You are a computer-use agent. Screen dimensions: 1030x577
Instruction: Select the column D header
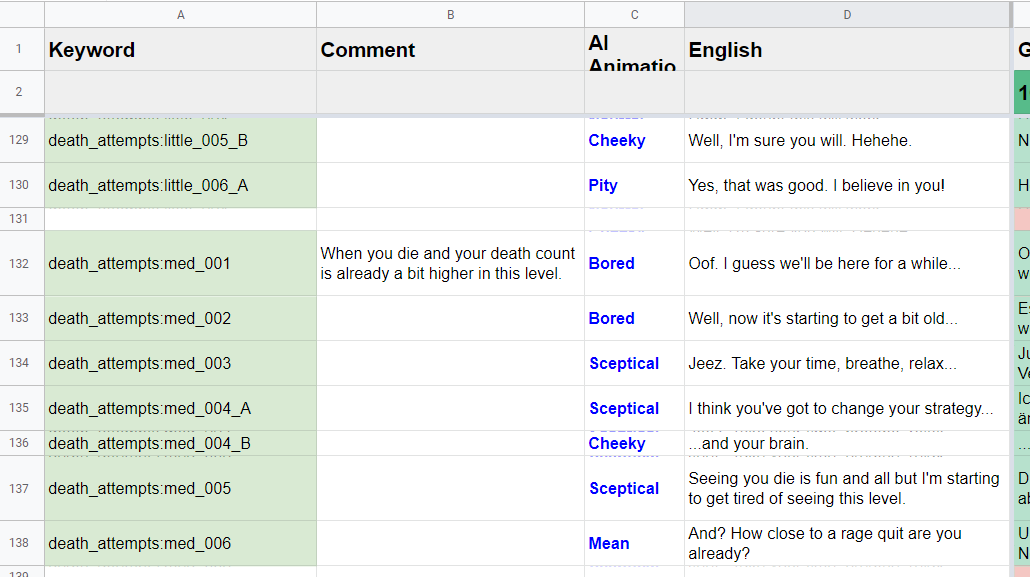pyautogui.click(x=847, y=15)
